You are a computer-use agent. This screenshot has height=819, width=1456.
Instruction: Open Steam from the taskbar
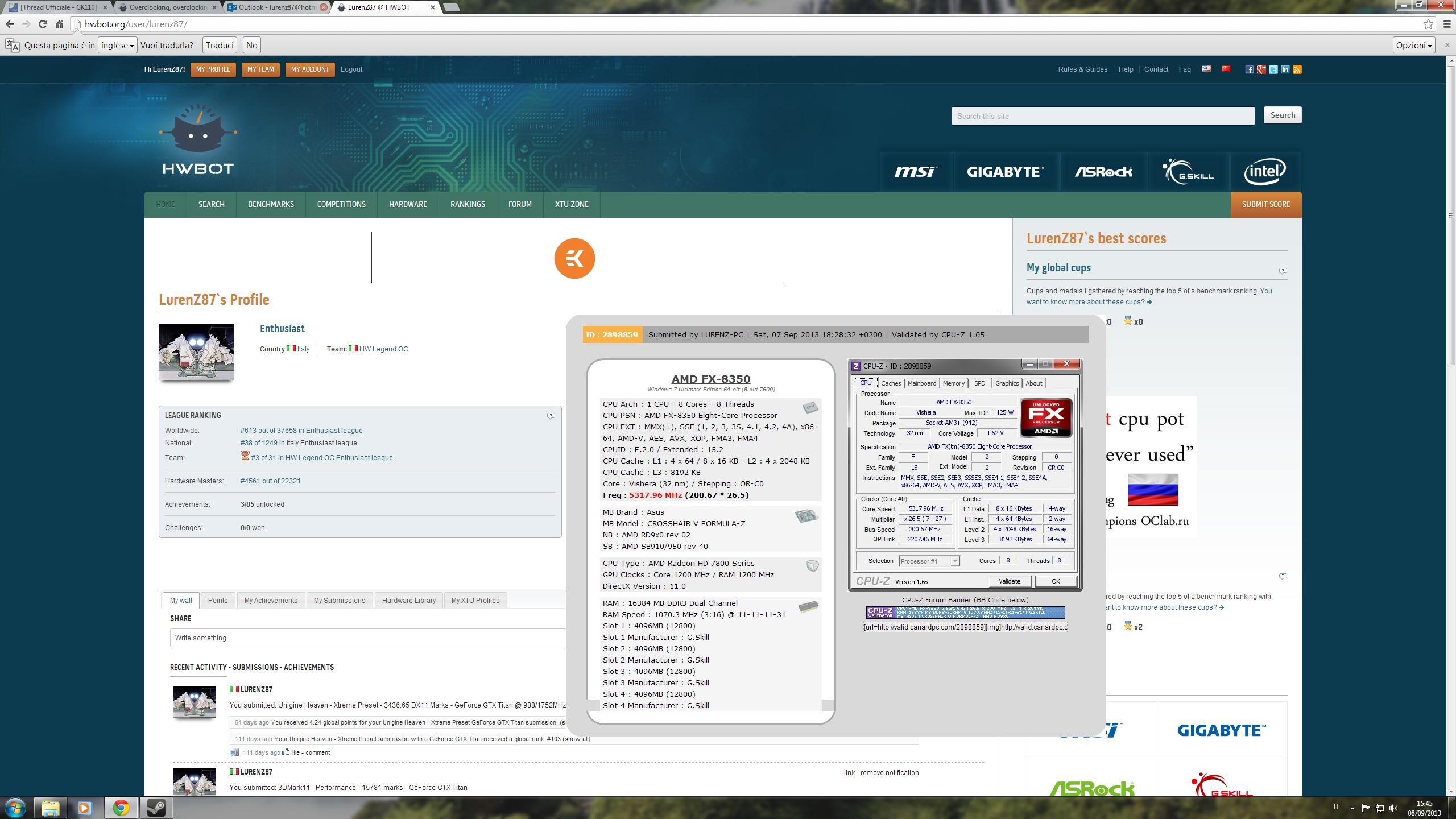(156, 808)
